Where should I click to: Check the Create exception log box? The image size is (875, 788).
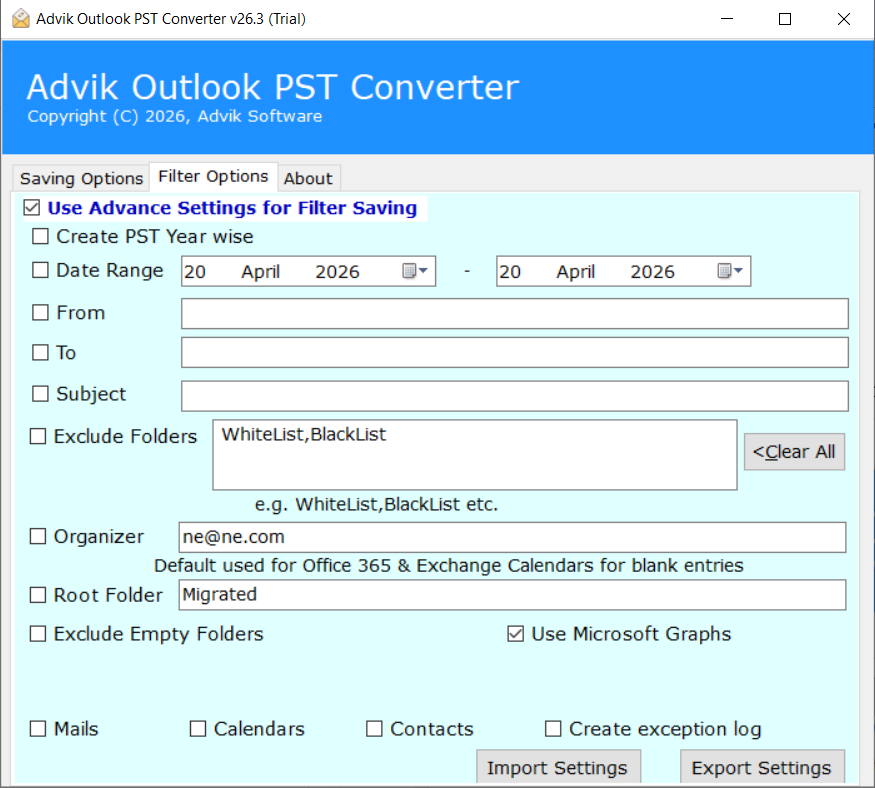pos(553,729)
